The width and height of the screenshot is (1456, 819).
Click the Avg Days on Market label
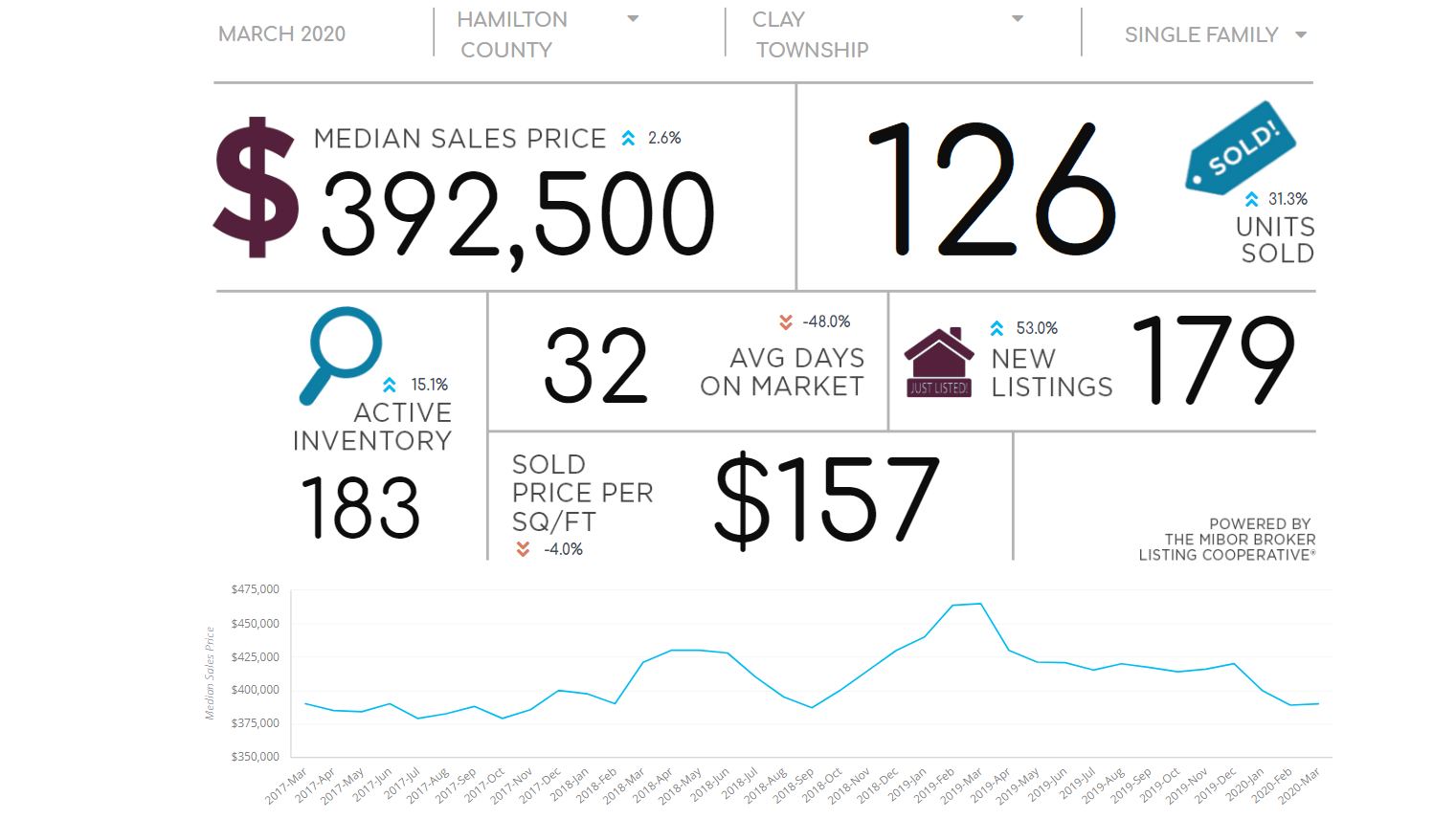(x=782, y=372)
